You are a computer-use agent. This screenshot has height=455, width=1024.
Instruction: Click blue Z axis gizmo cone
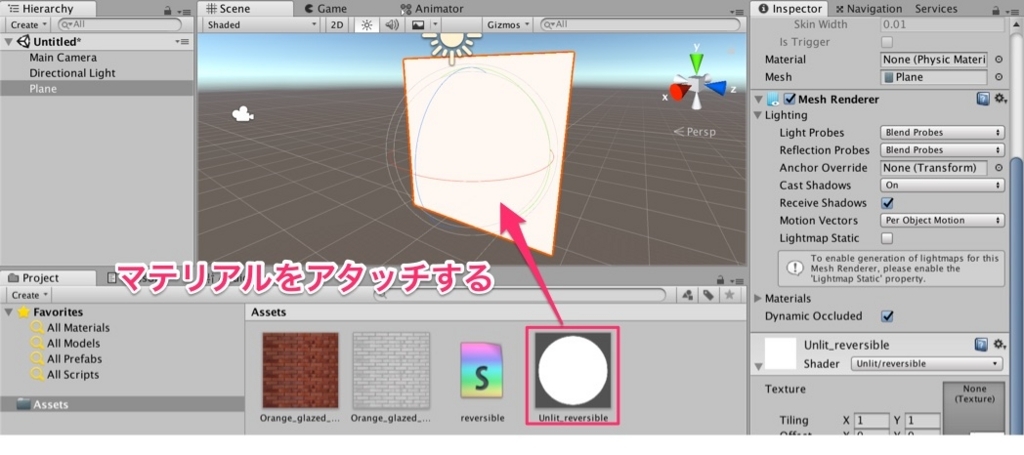716,87
